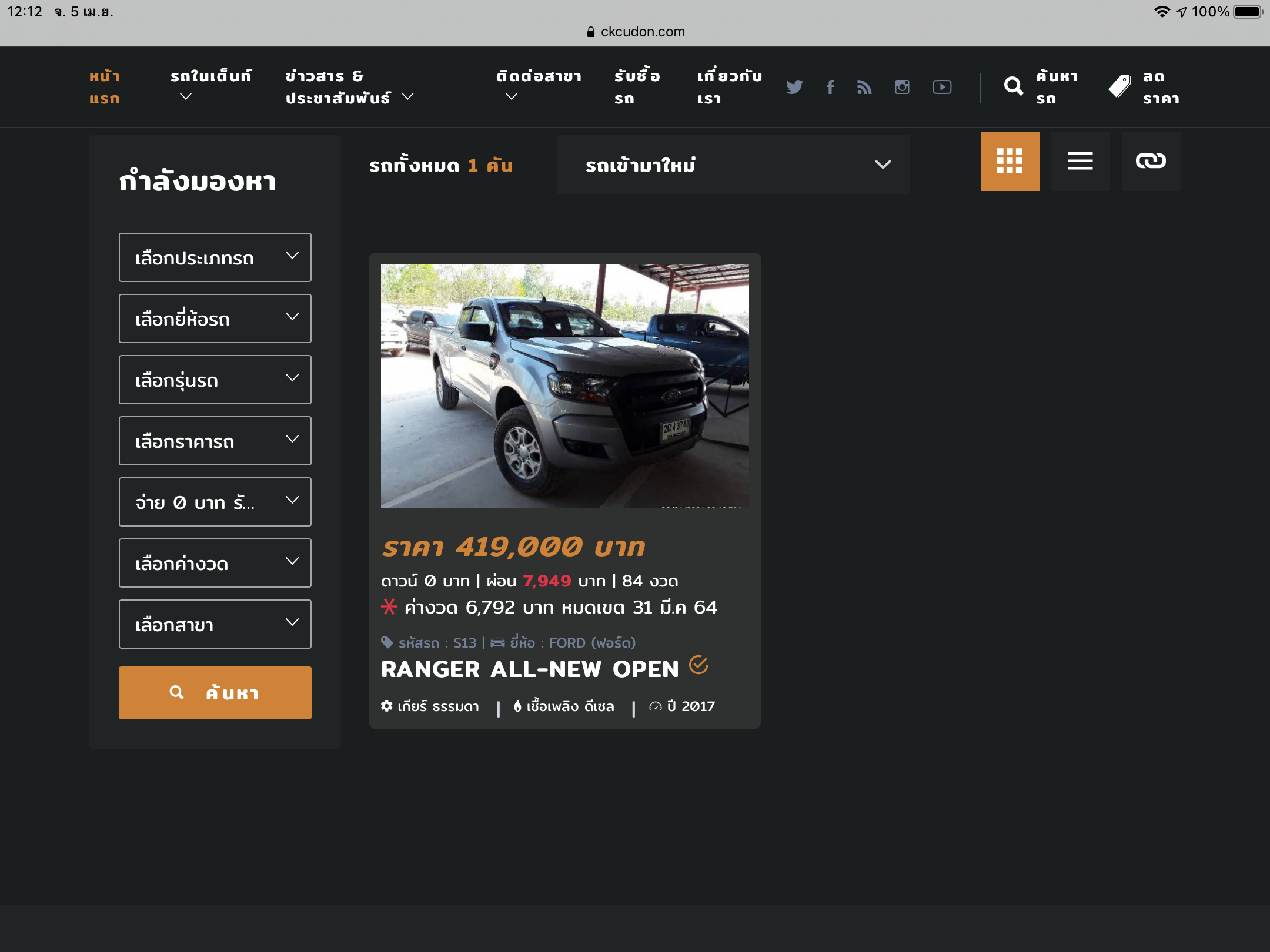This screenshot has width=1270, height=952.
Task: Open the Twitter social icon
Action: click(x=794, y=87)
